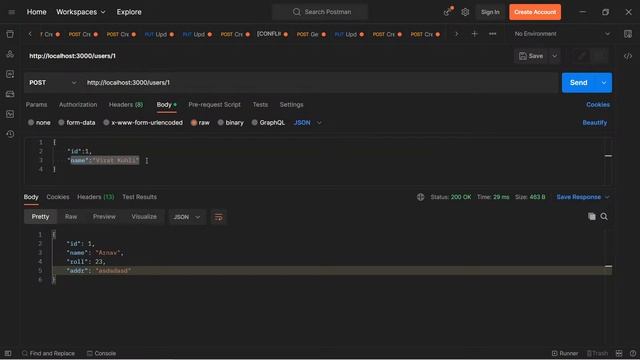Select the none body type
Image resolution: width=640 pixels, height=360 pixels.
click(39, 122)
